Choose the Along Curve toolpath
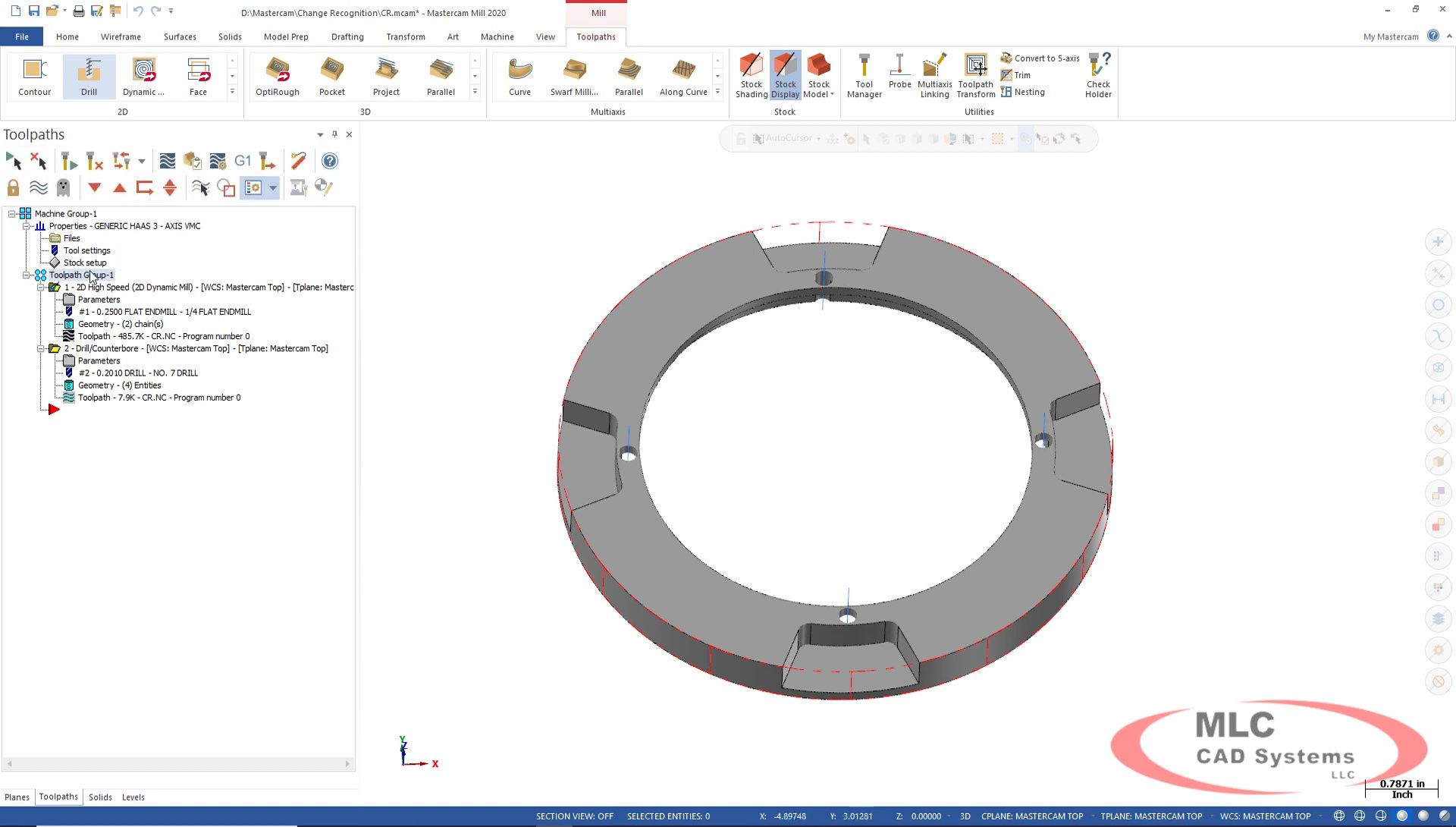The height and width of the screenshot is (827, 1456). point(683,77)
